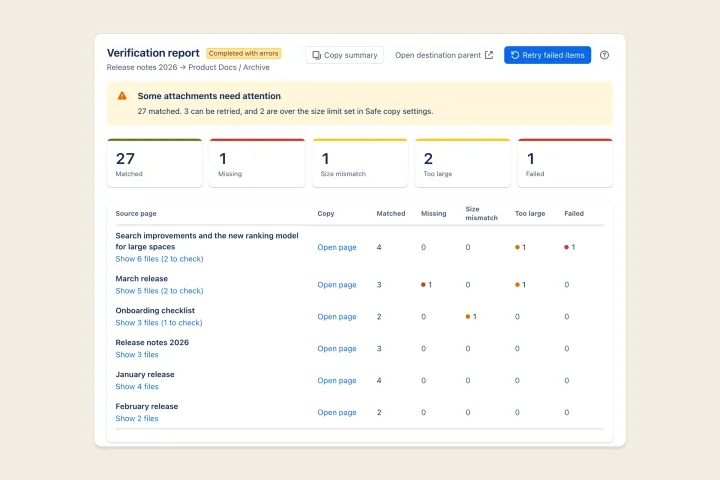Click the Source page column header
This screenshot has height=480, width=720.
coord(136,214)
